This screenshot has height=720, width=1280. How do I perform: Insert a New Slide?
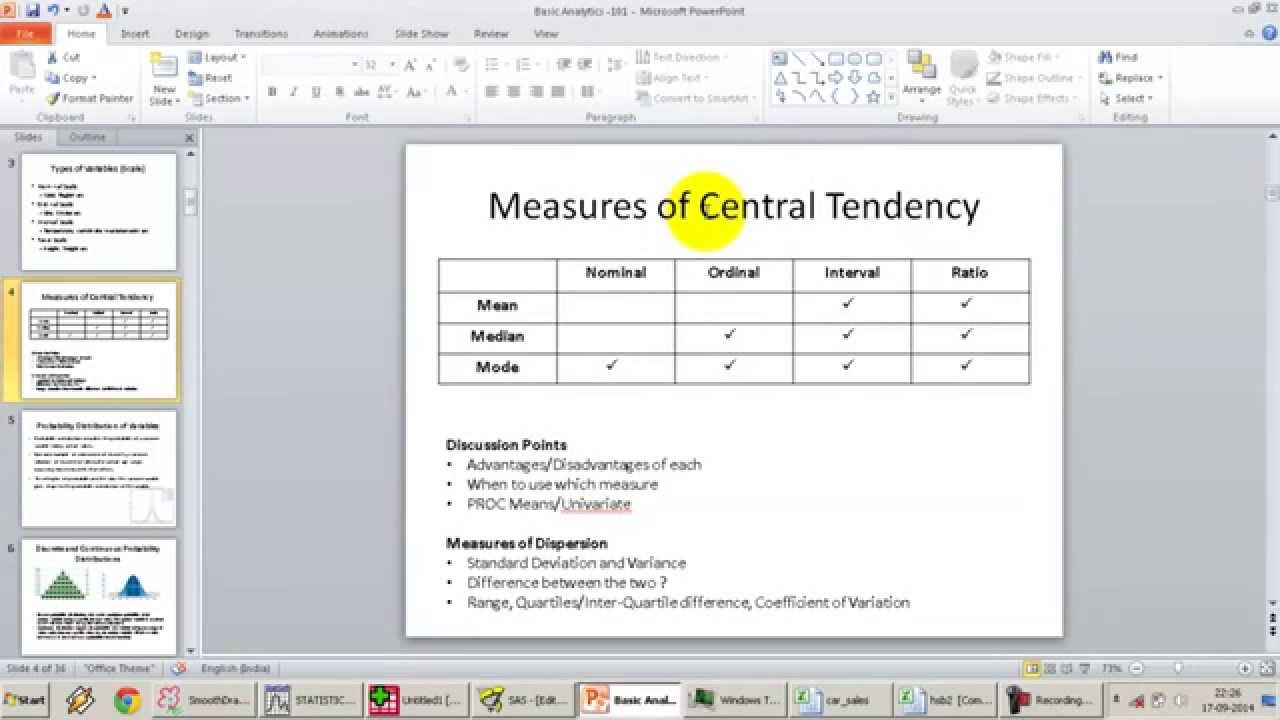click(164, 80)
